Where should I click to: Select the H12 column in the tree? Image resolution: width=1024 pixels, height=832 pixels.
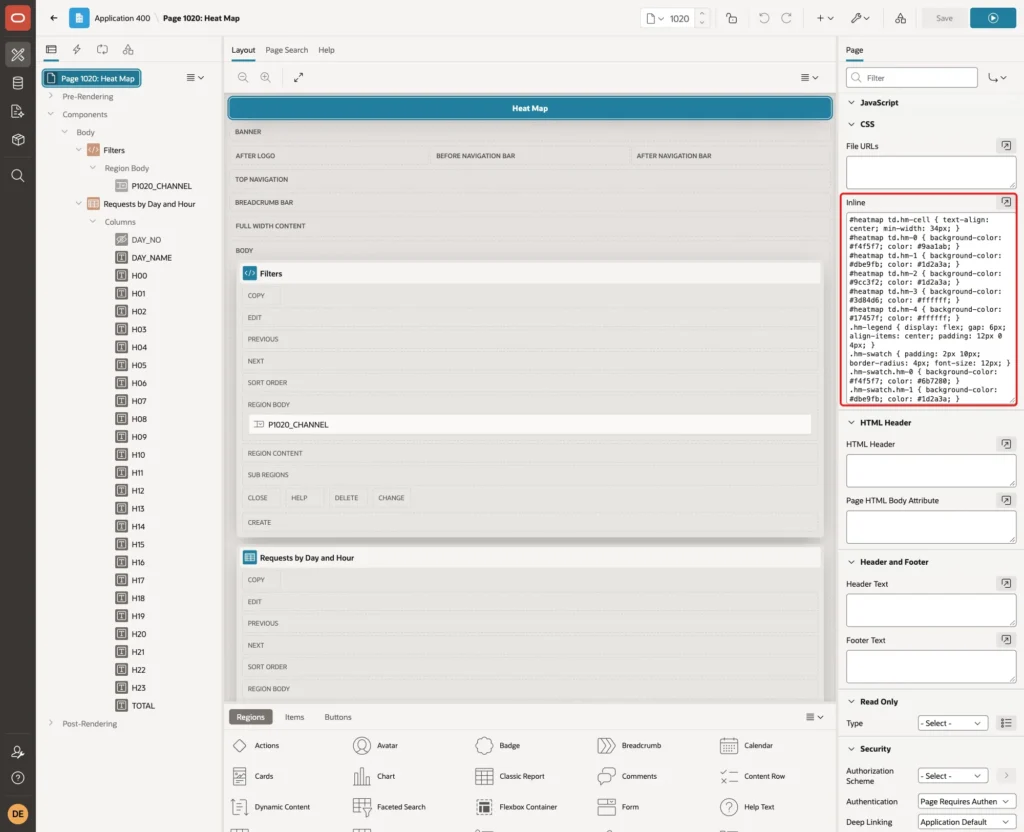click(138, 490)
